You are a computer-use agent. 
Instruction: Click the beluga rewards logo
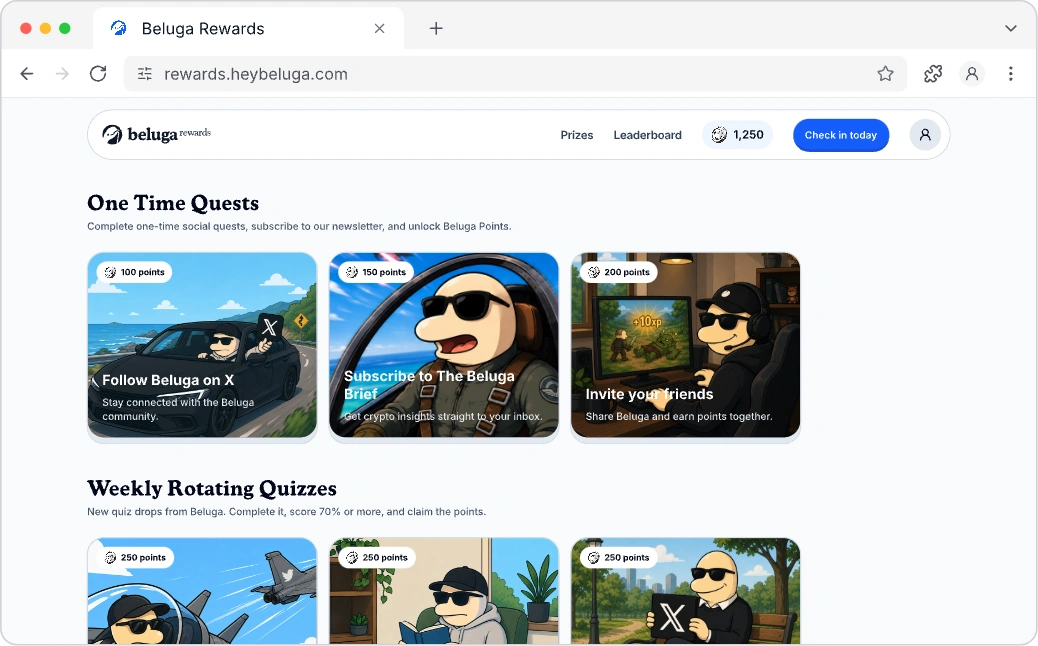pos(156,134)
